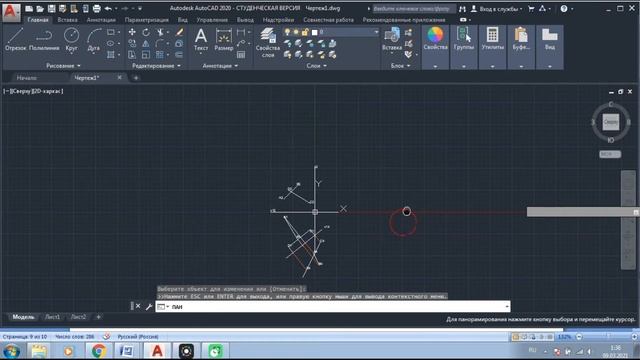Click the Fillet tool icon

(160, 43)
